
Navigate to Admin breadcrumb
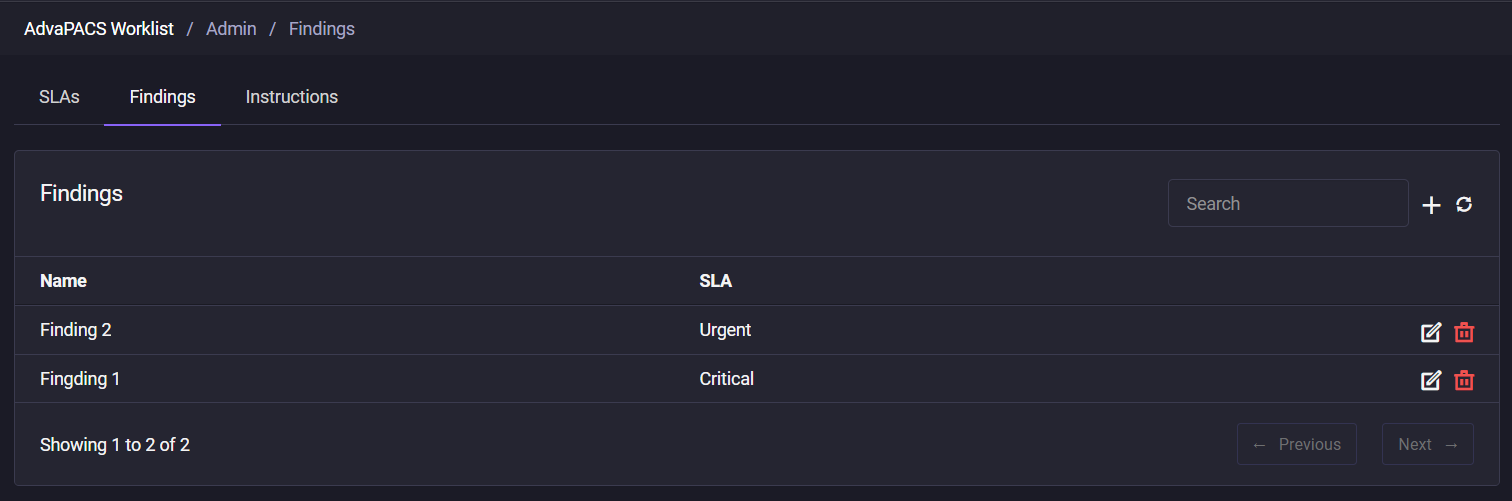click(231, 29)
